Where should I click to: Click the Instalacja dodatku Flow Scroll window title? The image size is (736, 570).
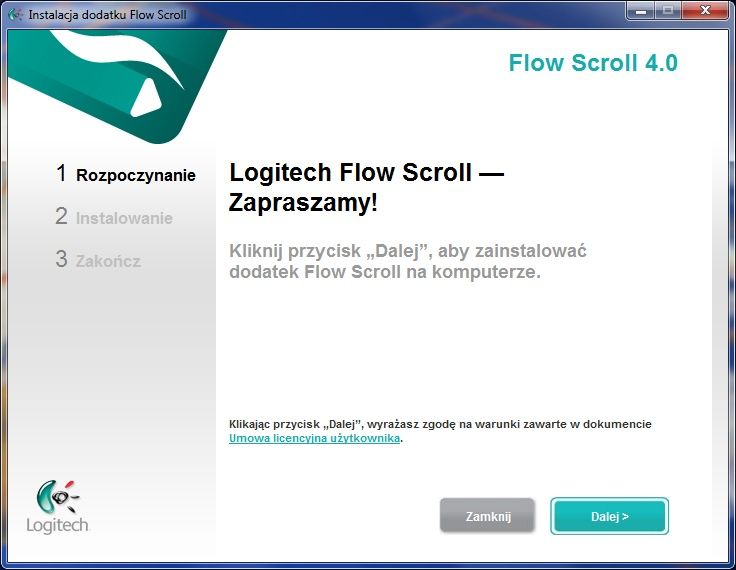[x=107, y=15]
